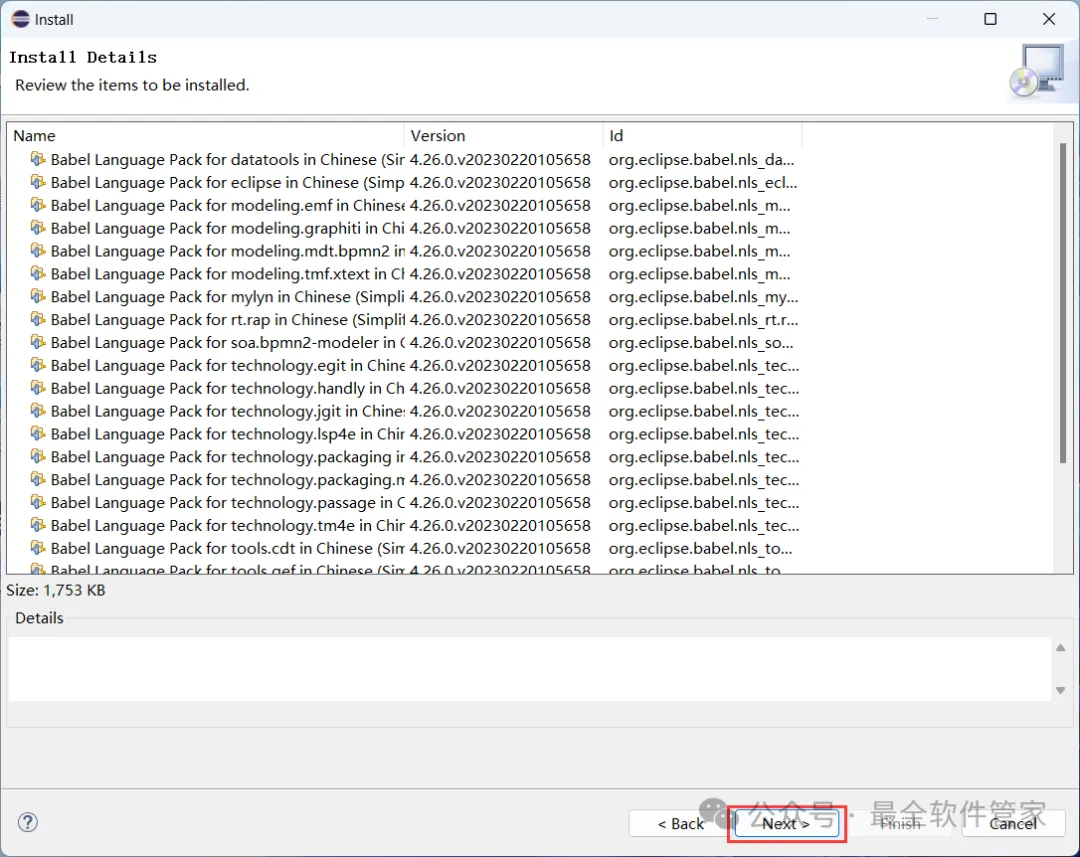Click version cell of technology.passage row
Screen dimensions: 1080x857
point(500,502)
